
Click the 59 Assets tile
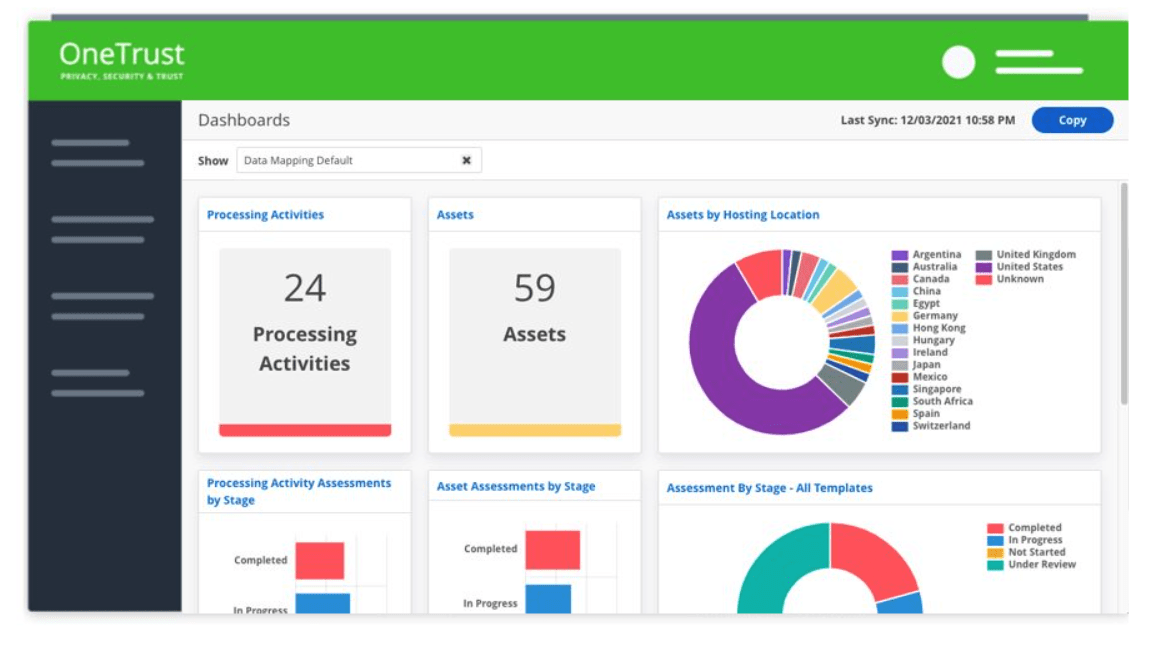535,342
